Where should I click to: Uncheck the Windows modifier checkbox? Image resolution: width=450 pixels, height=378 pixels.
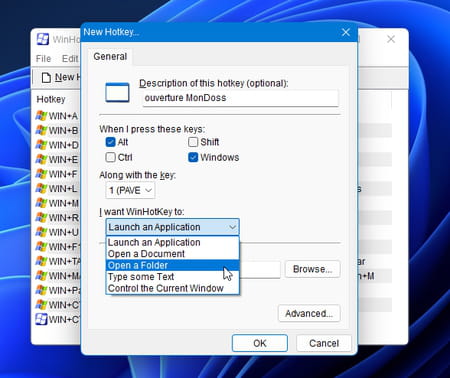(193, 157)
